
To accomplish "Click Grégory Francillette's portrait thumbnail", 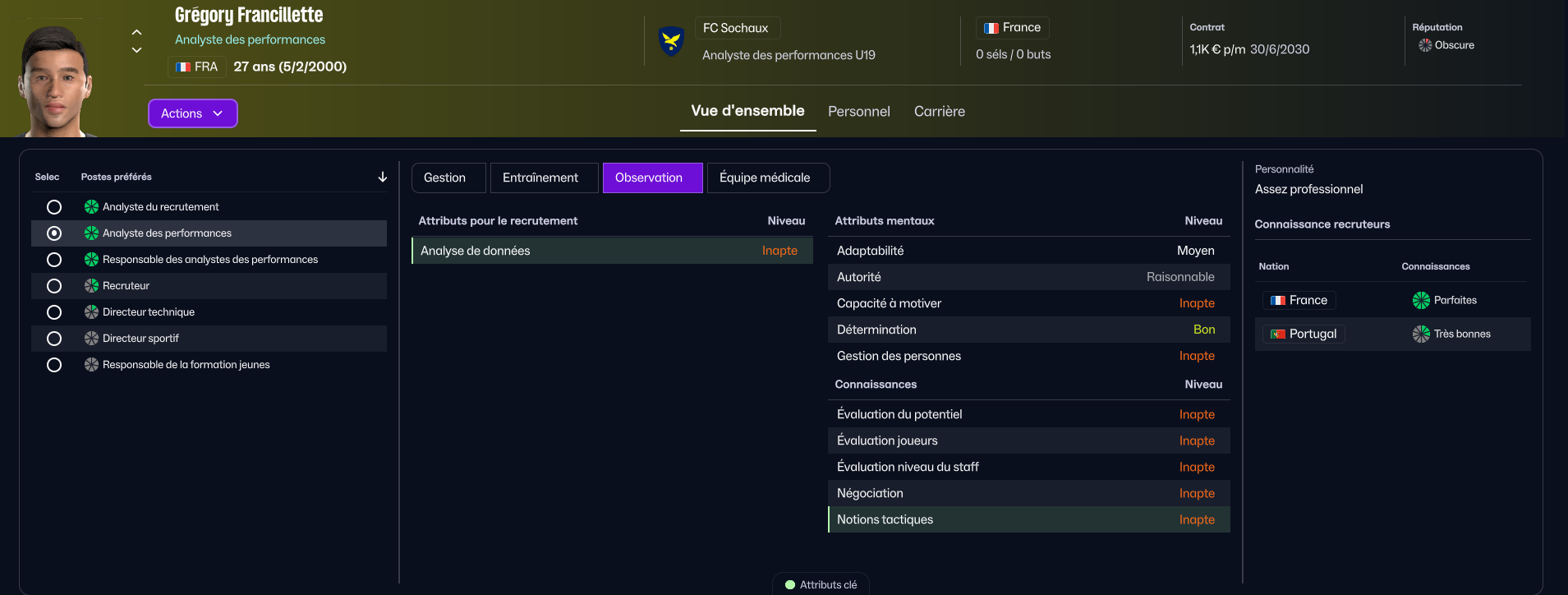I will 56,81.
